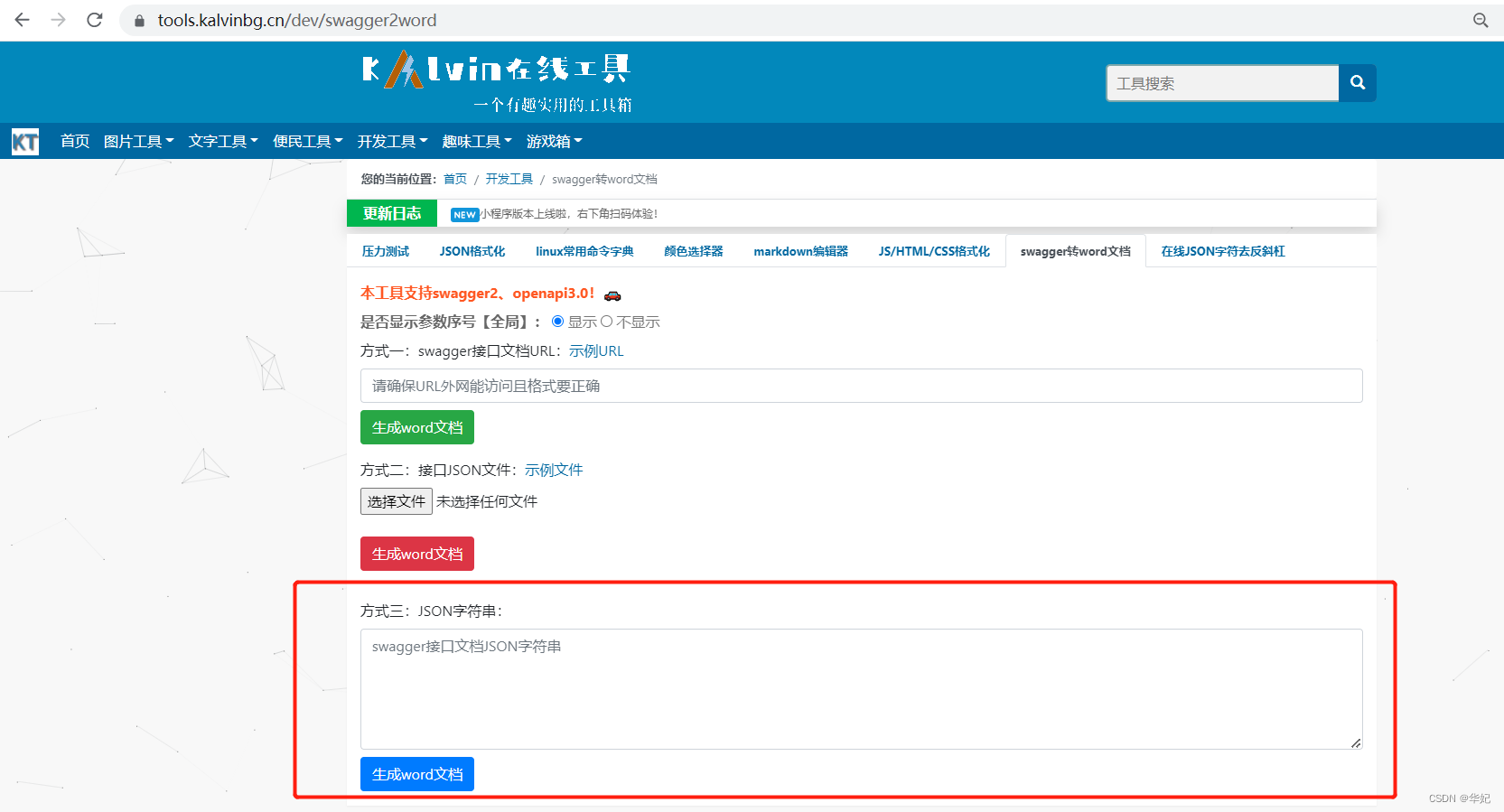Switch to the 颜色选择器 tab
The height and width of the screenshot is (812, 1504).
694,251
